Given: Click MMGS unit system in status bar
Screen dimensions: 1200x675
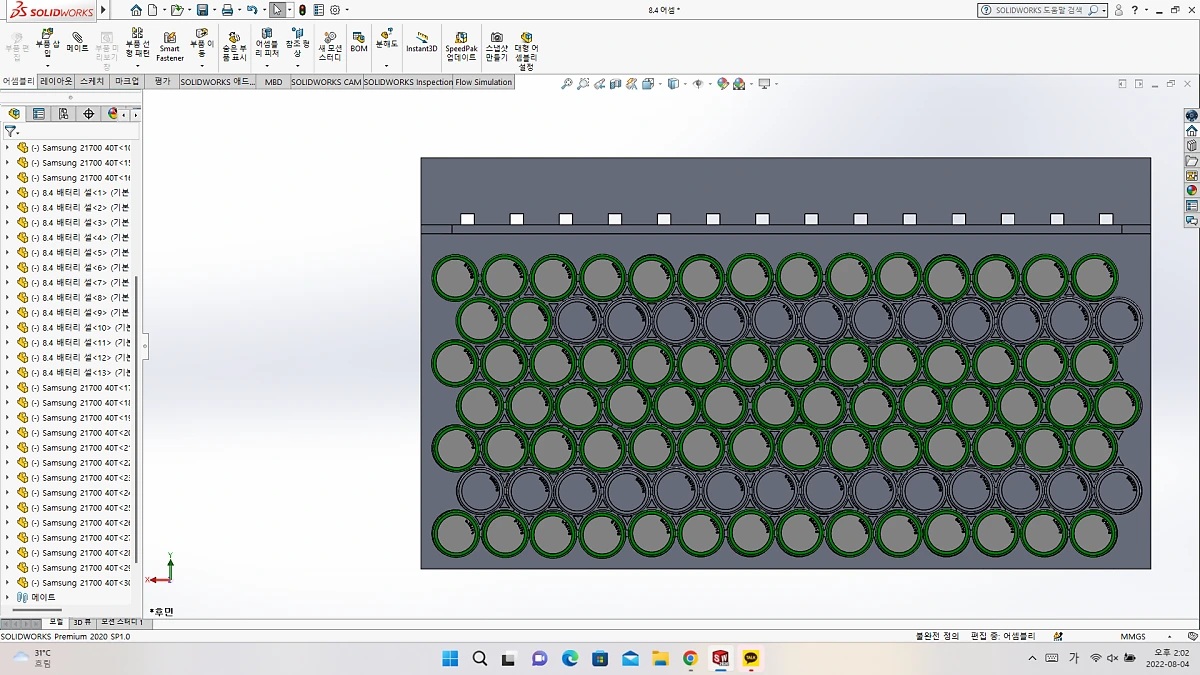Looking at the screenshot, I should coord(1133,636).
